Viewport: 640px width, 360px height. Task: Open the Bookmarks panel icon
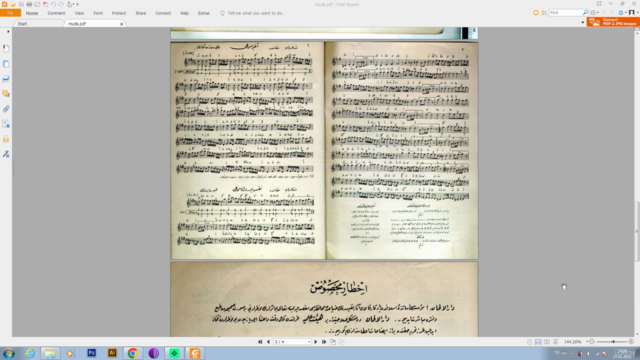click(6, 49)
